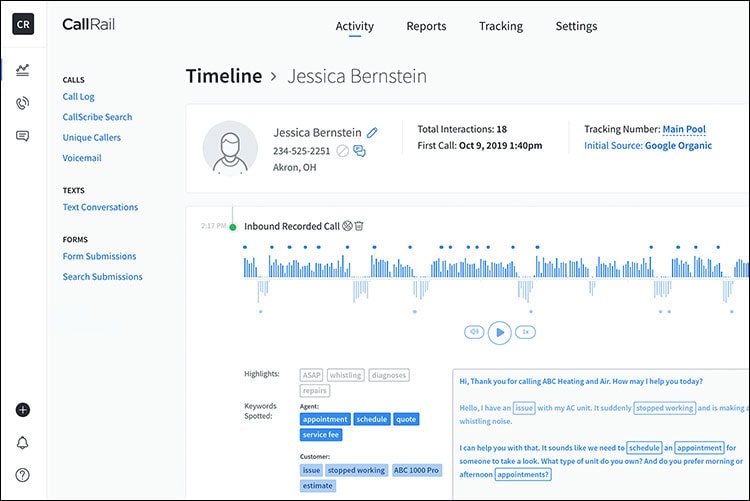The width and height of the screenshot is (750, 501).
Task: Open the analytics chart sidebar icon
Action: coord(22,70)
